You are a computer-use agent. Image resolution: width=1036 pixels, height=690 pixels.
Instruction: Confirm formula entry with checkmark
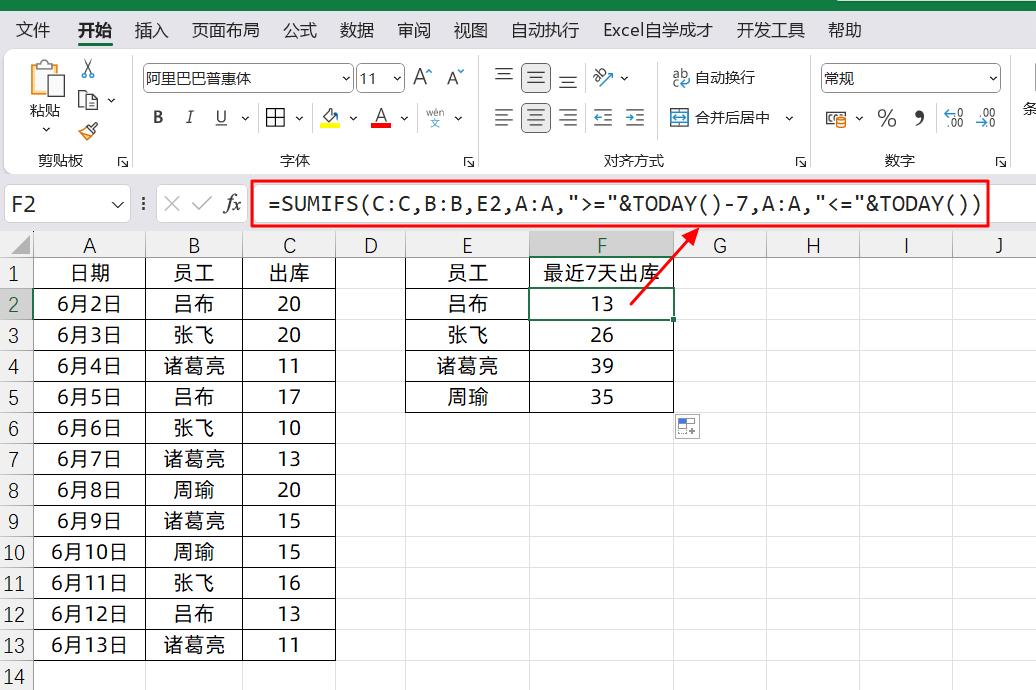[202, 204]
